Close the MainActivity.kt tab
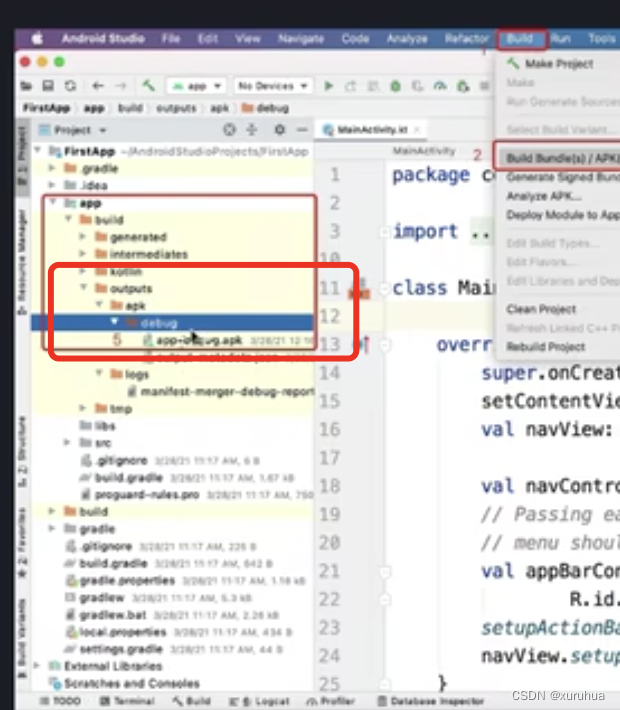The image size is (620, 710). [417, 130]
